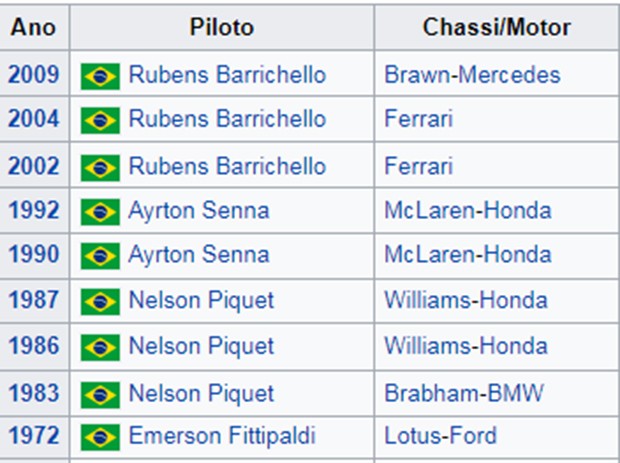Viewport: 620px width, 463px height.
Task: Click the Chassi/Motor column header
Action: coord(497,27)
